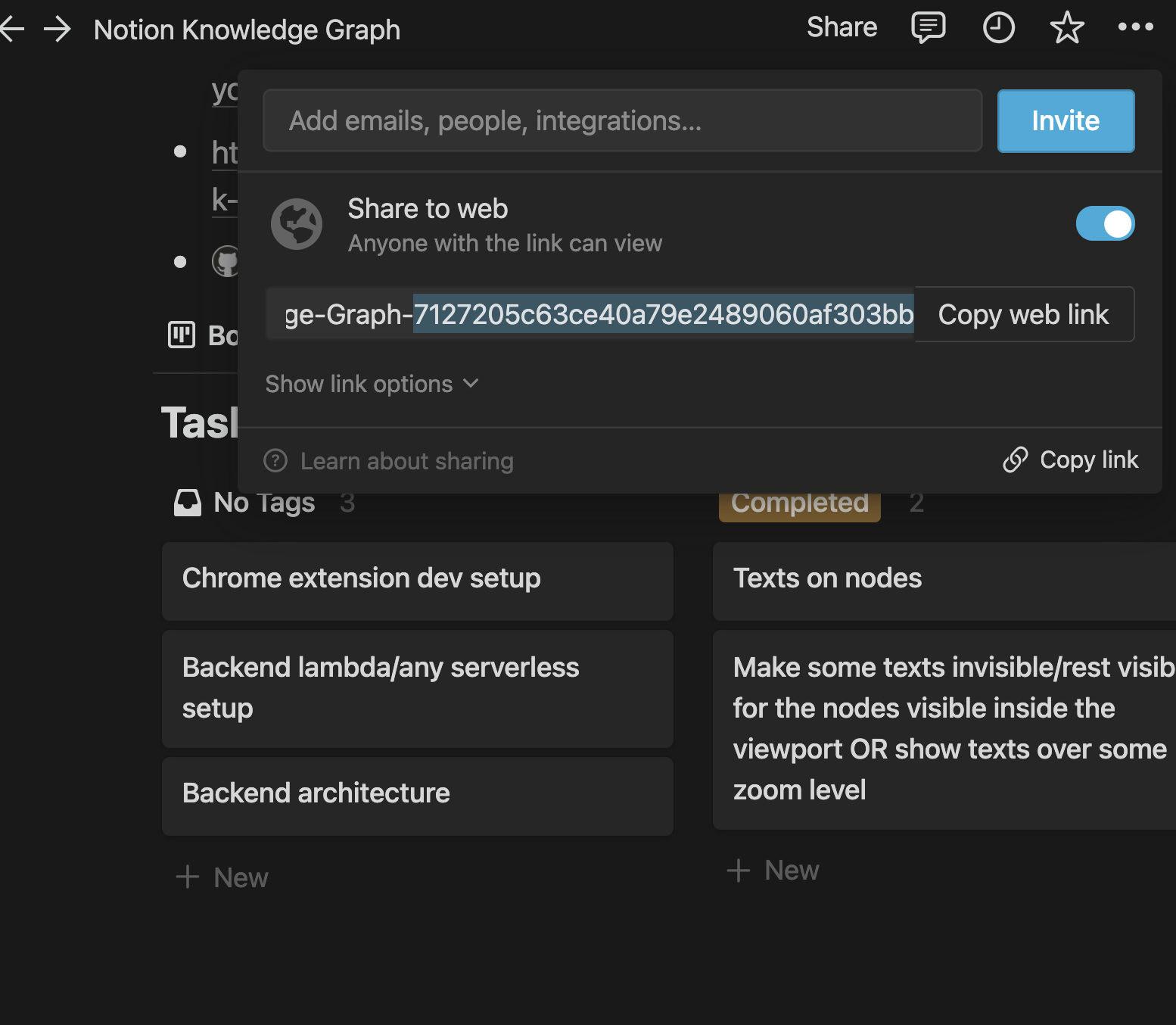The width and height of the screenshot is (1176, 1025).
Task: Click the Anyone with the link can view text
Action: 505,243
